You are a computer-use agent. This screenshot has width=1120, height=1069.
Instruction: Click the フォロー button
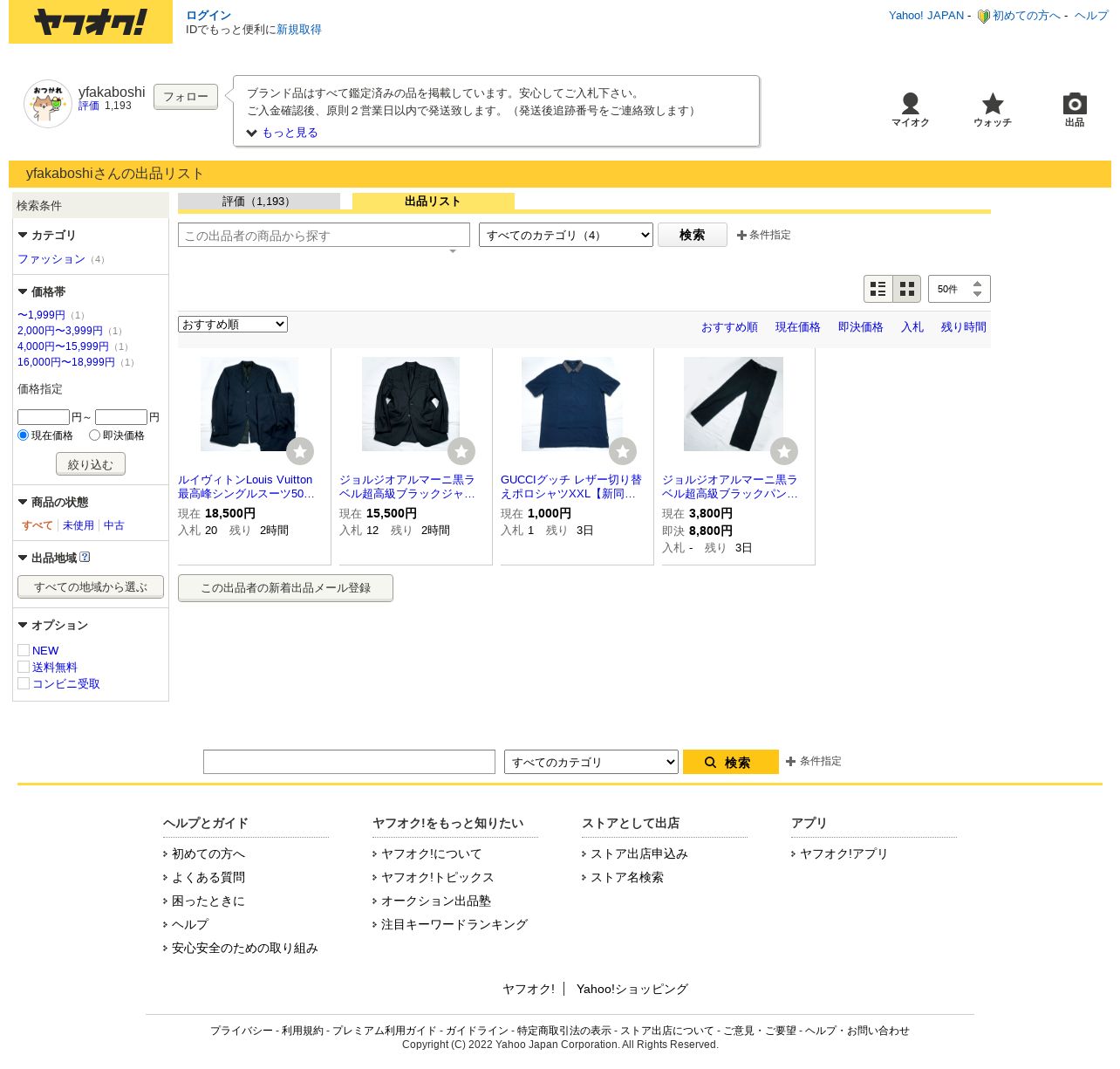pyautogui.click(x=186, y=97)
